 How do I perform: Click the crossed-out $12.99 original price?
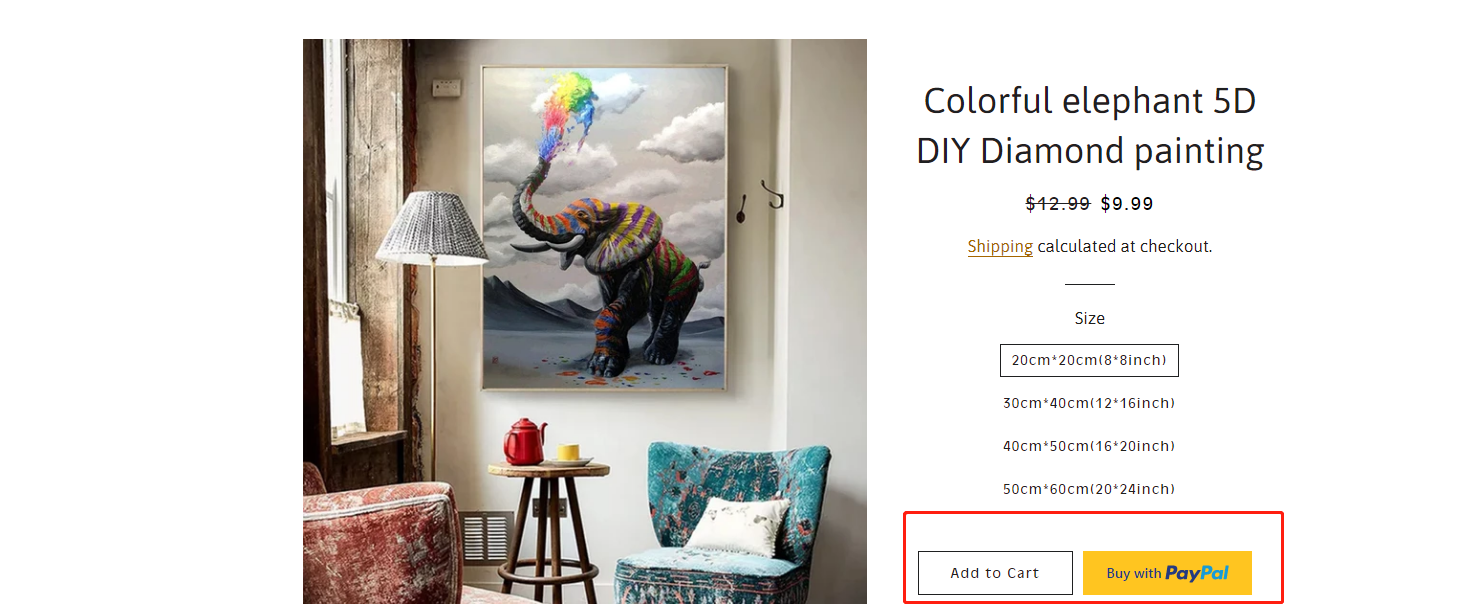click(x=1058, y=204)
